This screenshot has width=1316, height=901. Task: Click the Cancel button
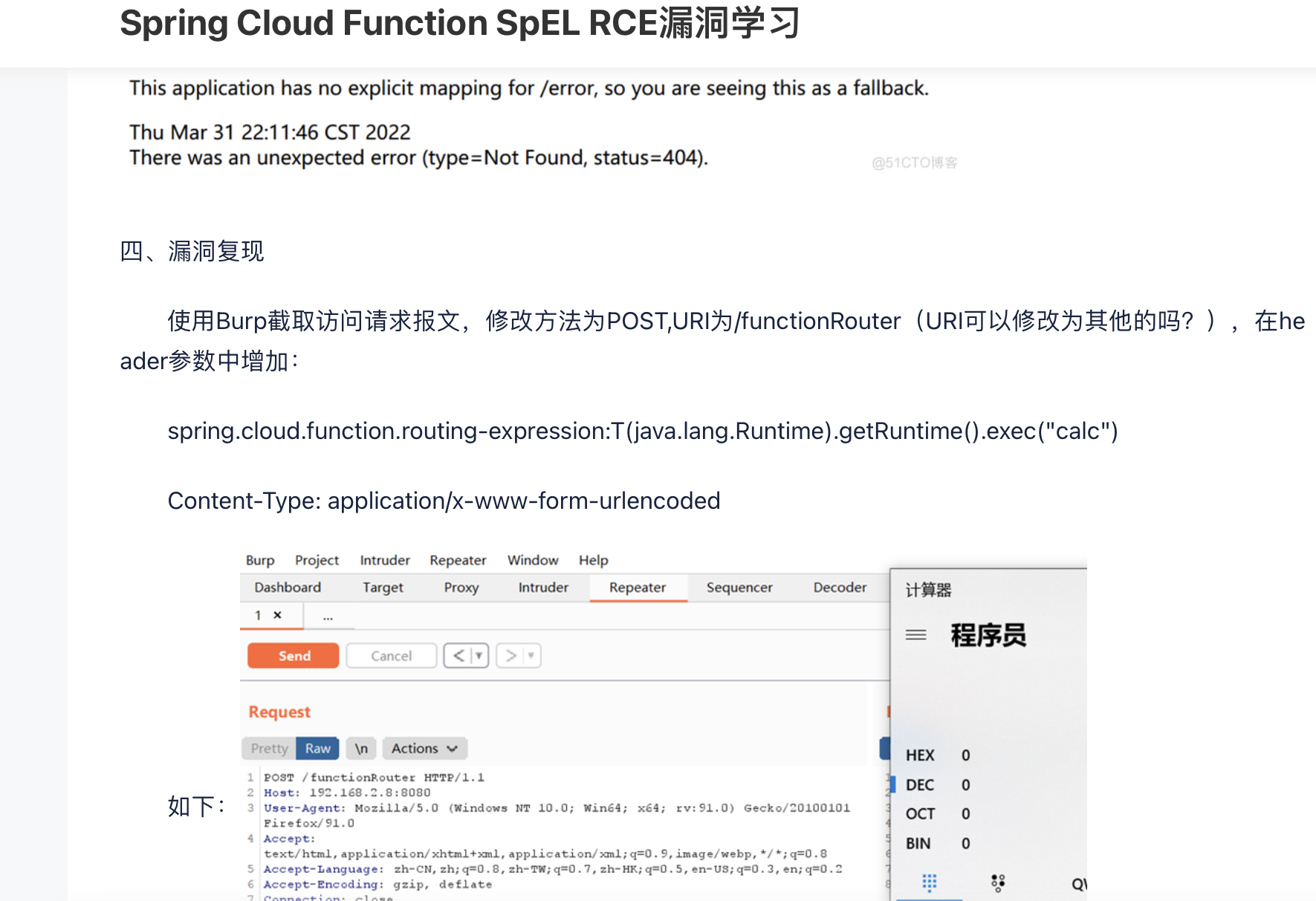point(391,656)
